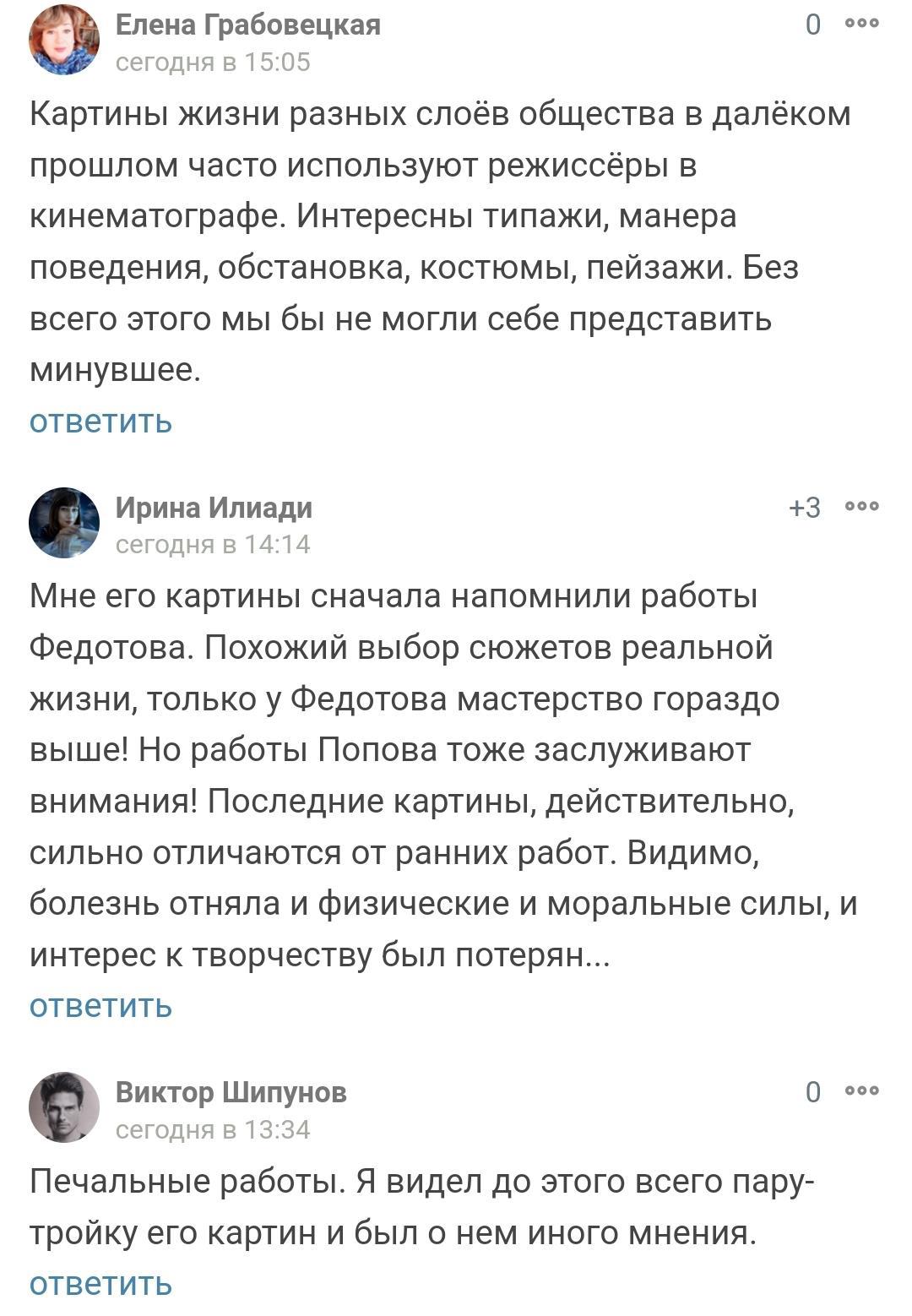
Task: Click timestamp сегодня в 13:34
Action: click(x=213, y=1129)
